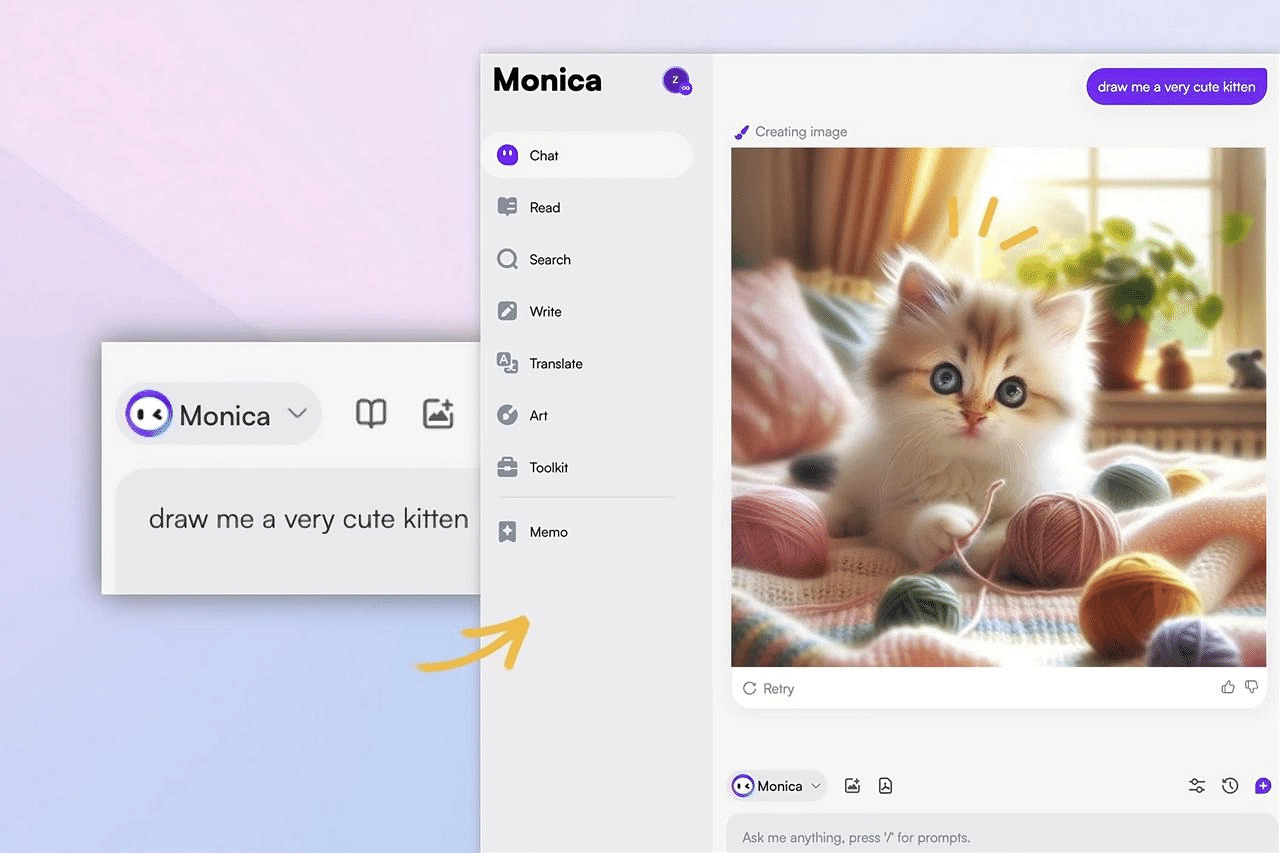The height and width of the screenshot is (853, 1280).
Task: Click the add image icon in the enlarged inset
Action: pyautogui.click(x=438, y=414)
